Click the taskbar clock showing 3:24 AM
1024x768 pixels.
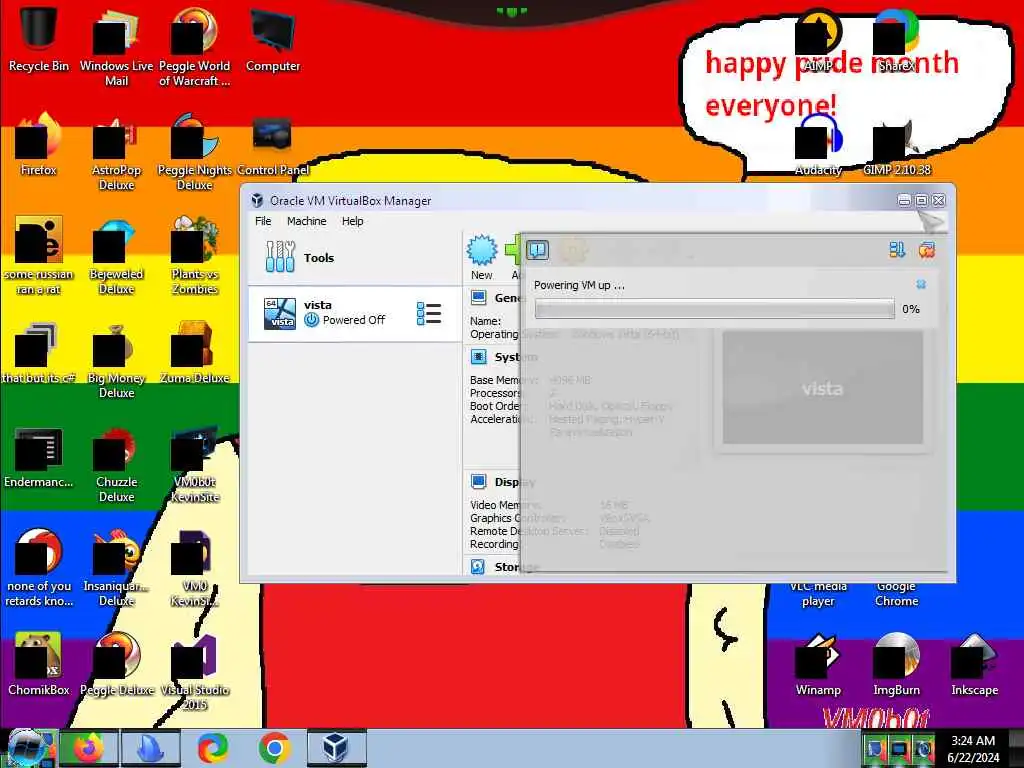click(x=973, y=748)
